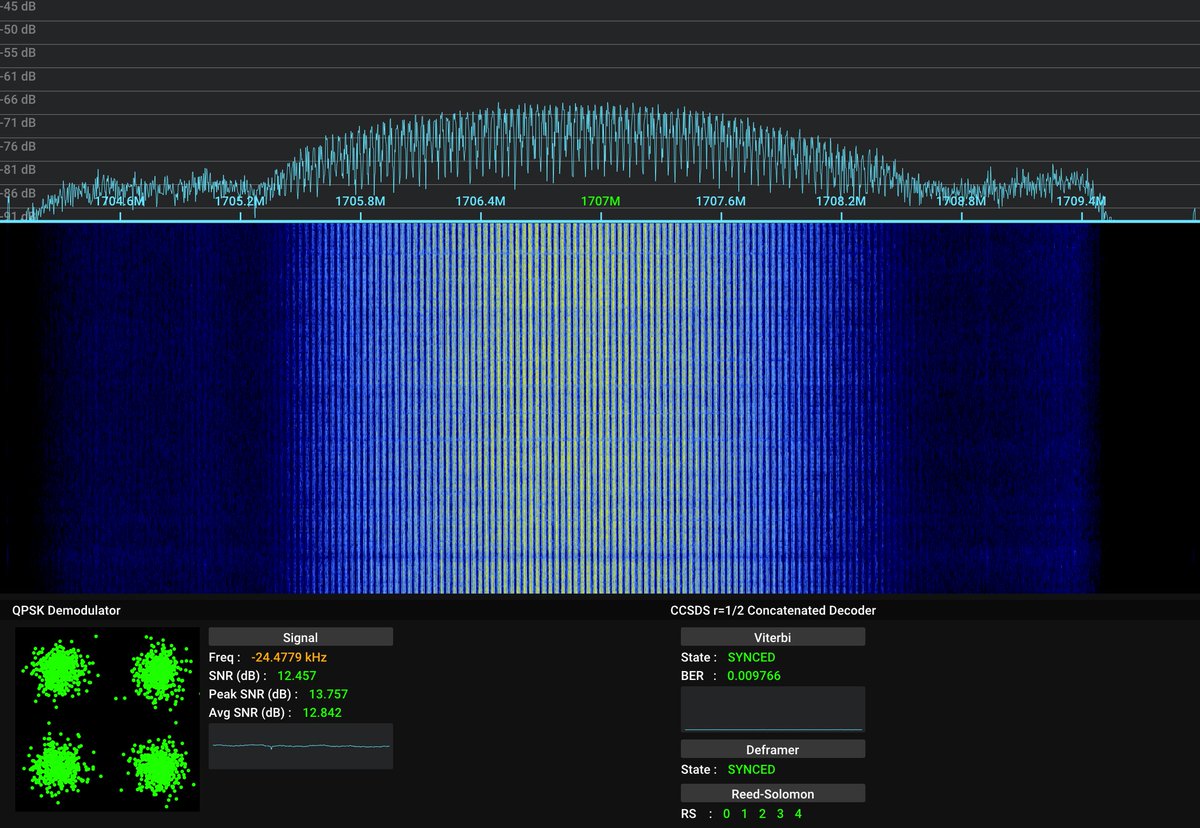Click the Signal section header
The width and height of the screenshot is (1200, 828).
click(x=300, y=637)
